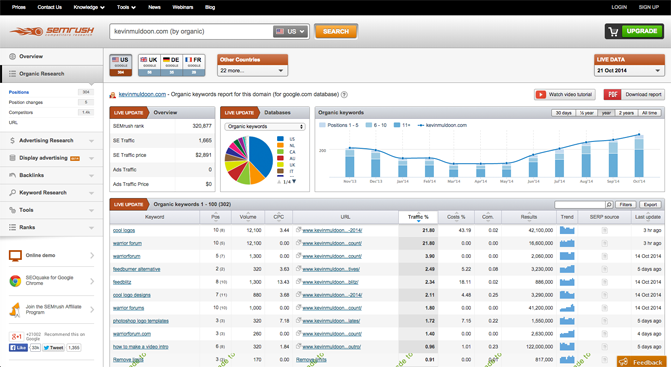This screenshot has height=367, width=671.
Task: Open the Other Countries dropdown
Action: point(252,71)
